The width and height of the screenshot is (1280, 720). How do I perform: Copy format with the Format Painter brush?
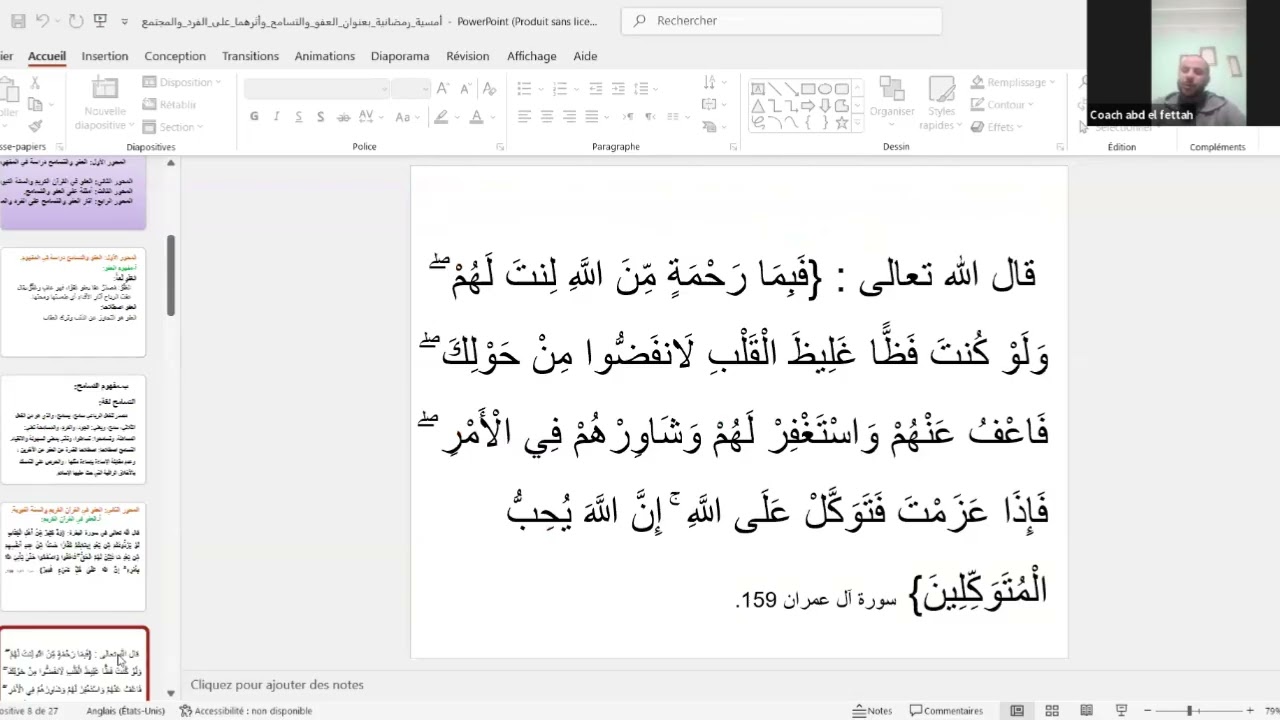coord(35,126)
